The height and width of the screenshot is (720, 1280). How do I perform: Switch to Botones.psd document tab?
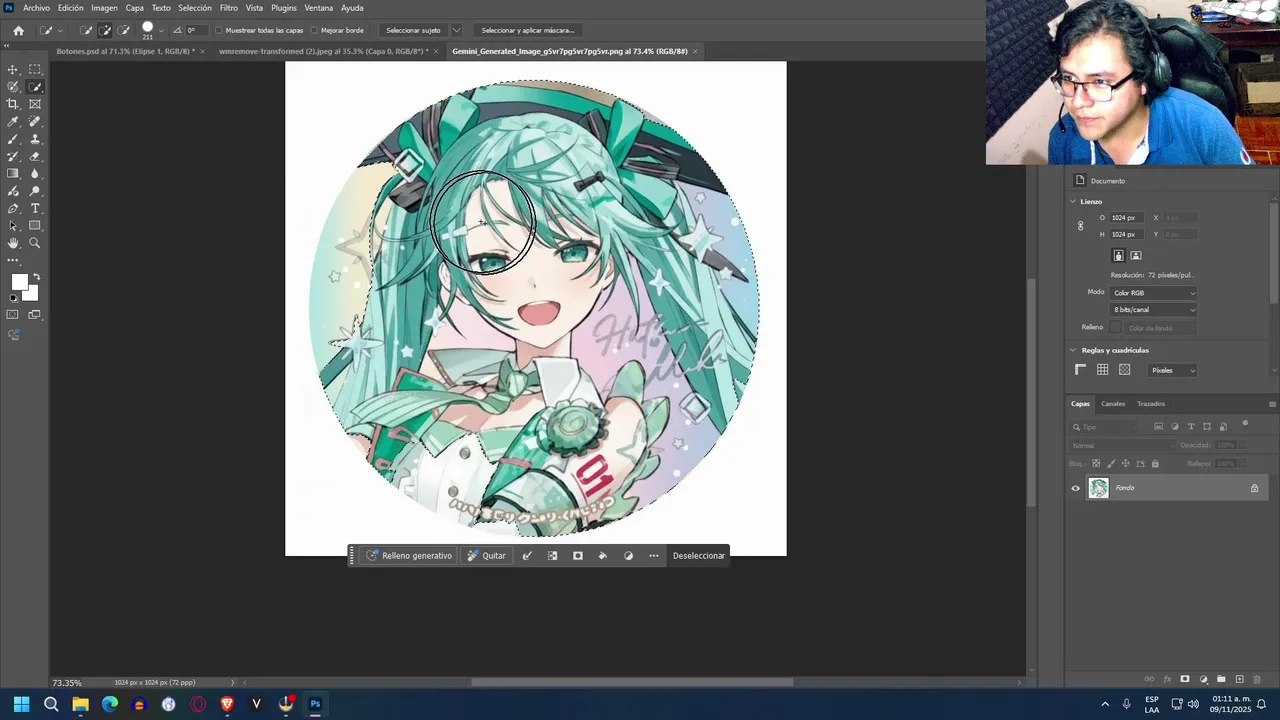click(125, 51)
